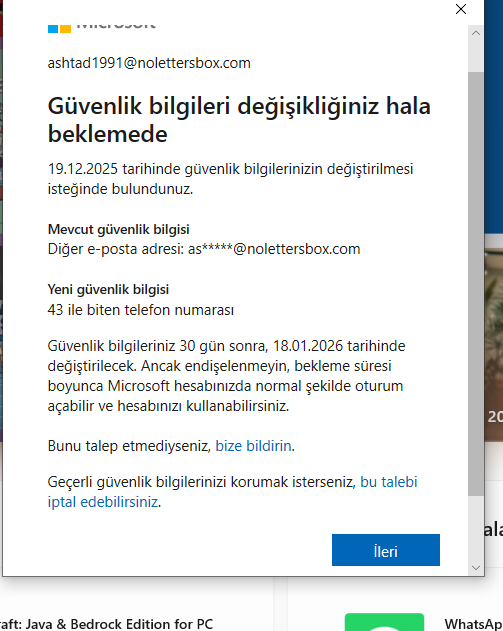Close the Microsoft security dialog
Viewport: 503px width, 631px height.
coord(461,9)
